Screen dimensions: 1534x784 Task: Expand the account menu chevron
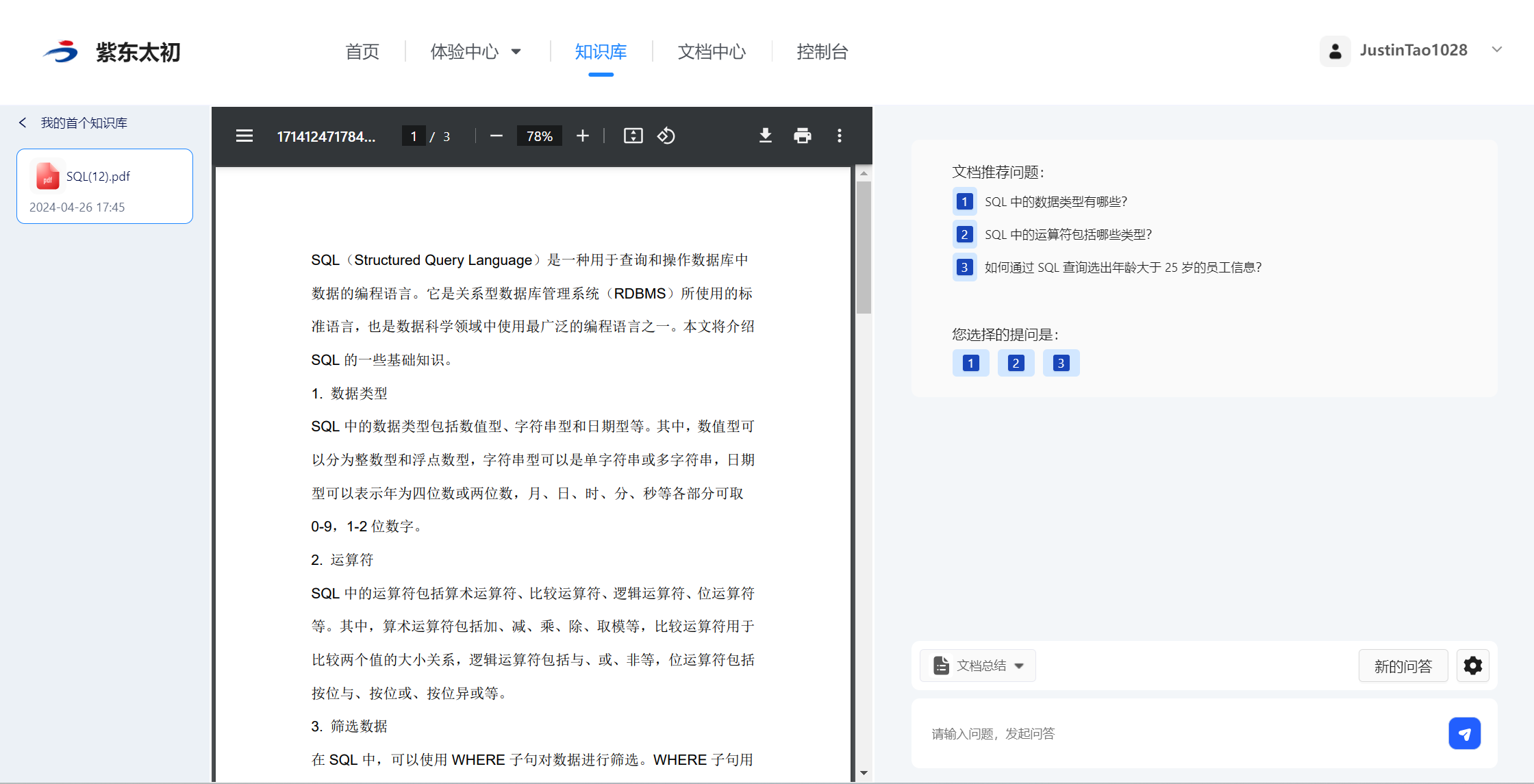[x=1497, y=49]
